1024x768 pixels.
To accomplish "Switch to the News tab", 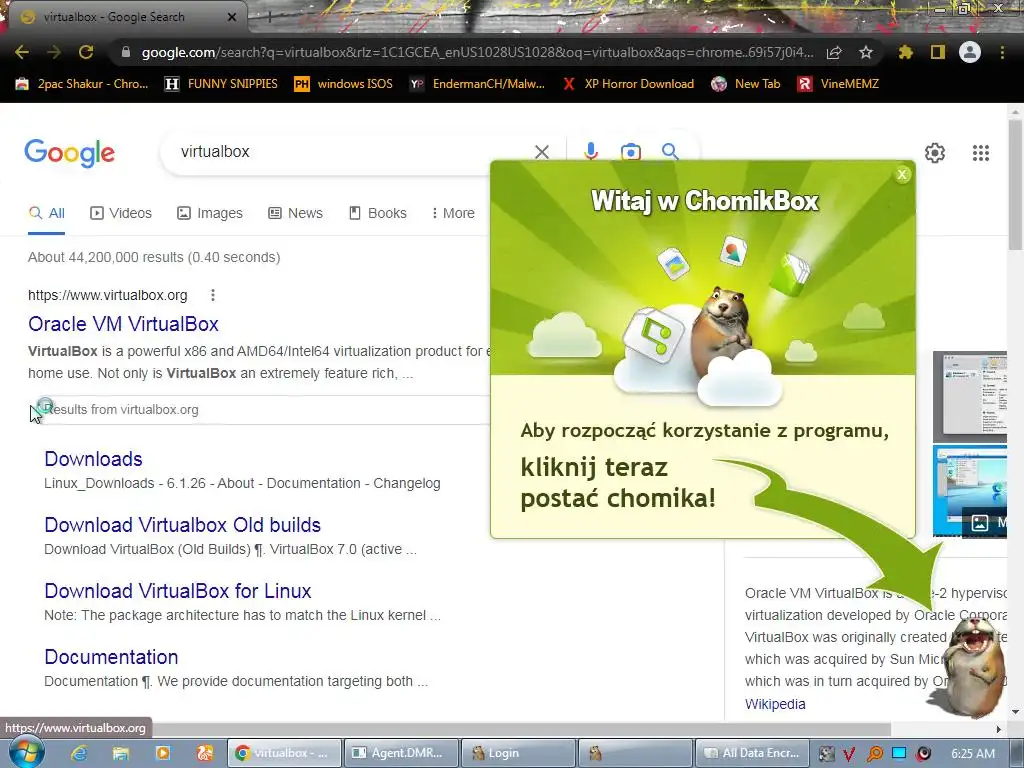I will (x=295, y=213).
